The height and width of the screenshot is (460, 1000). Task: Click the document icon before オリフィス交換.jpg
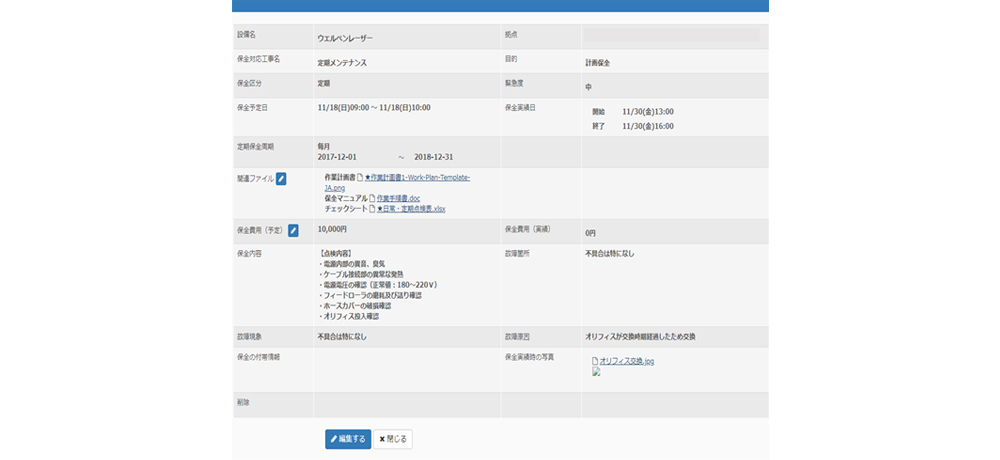pyautogui.click(x=595, y=361)
